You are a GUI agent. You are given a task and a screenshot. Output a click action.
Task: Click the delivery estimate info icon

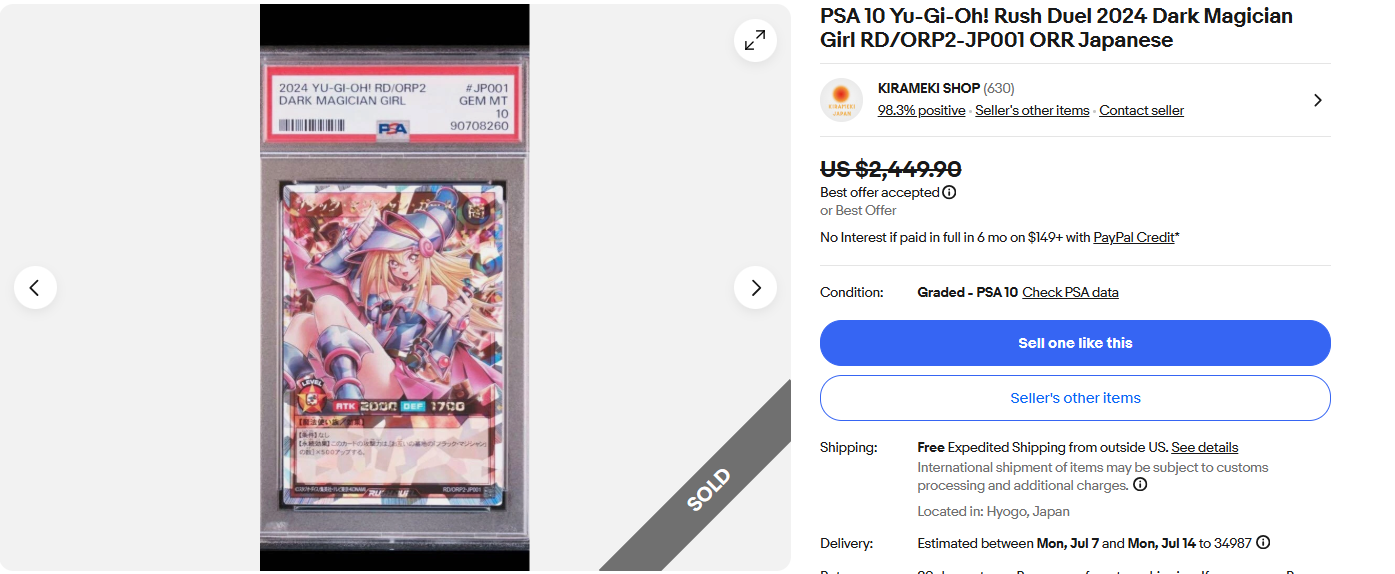(1263, 543)
